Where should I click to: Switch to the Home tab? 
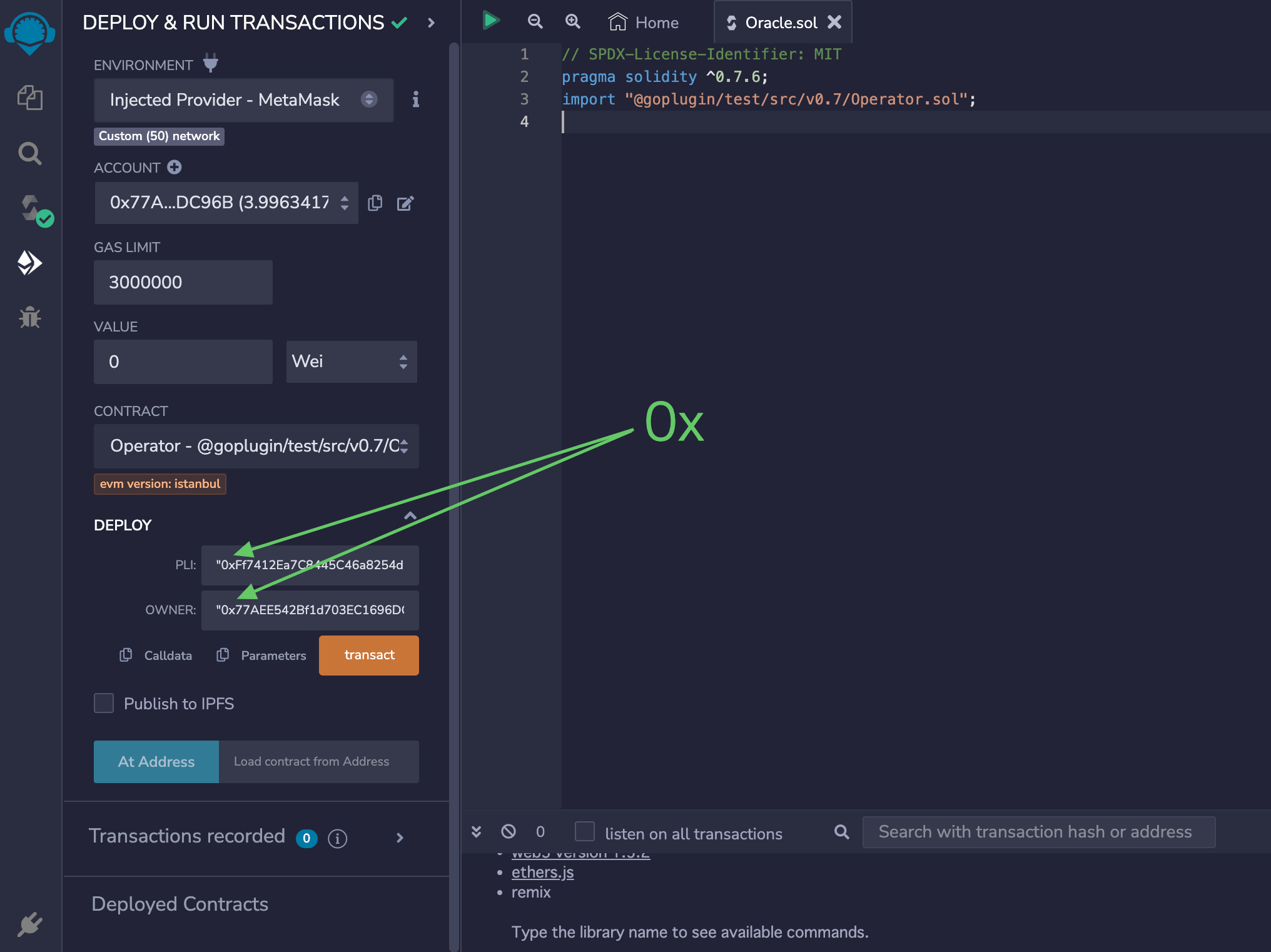(644, 22)
